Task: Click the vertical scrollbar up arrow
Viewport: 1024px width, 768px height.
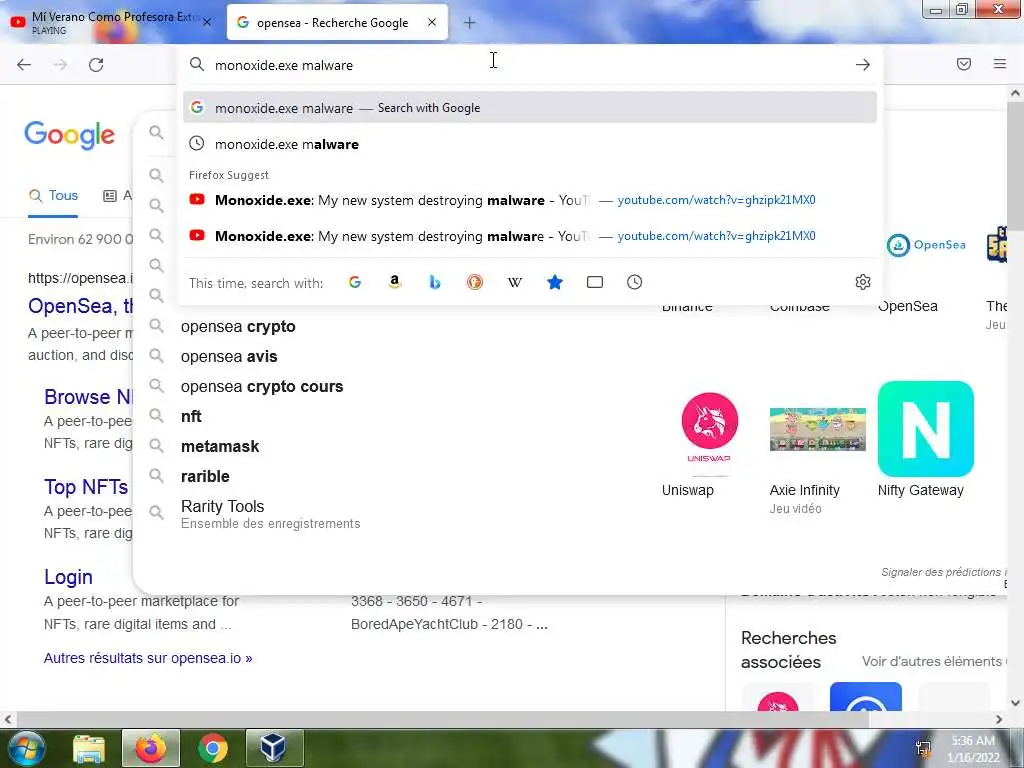Action: coord(1016,93)
